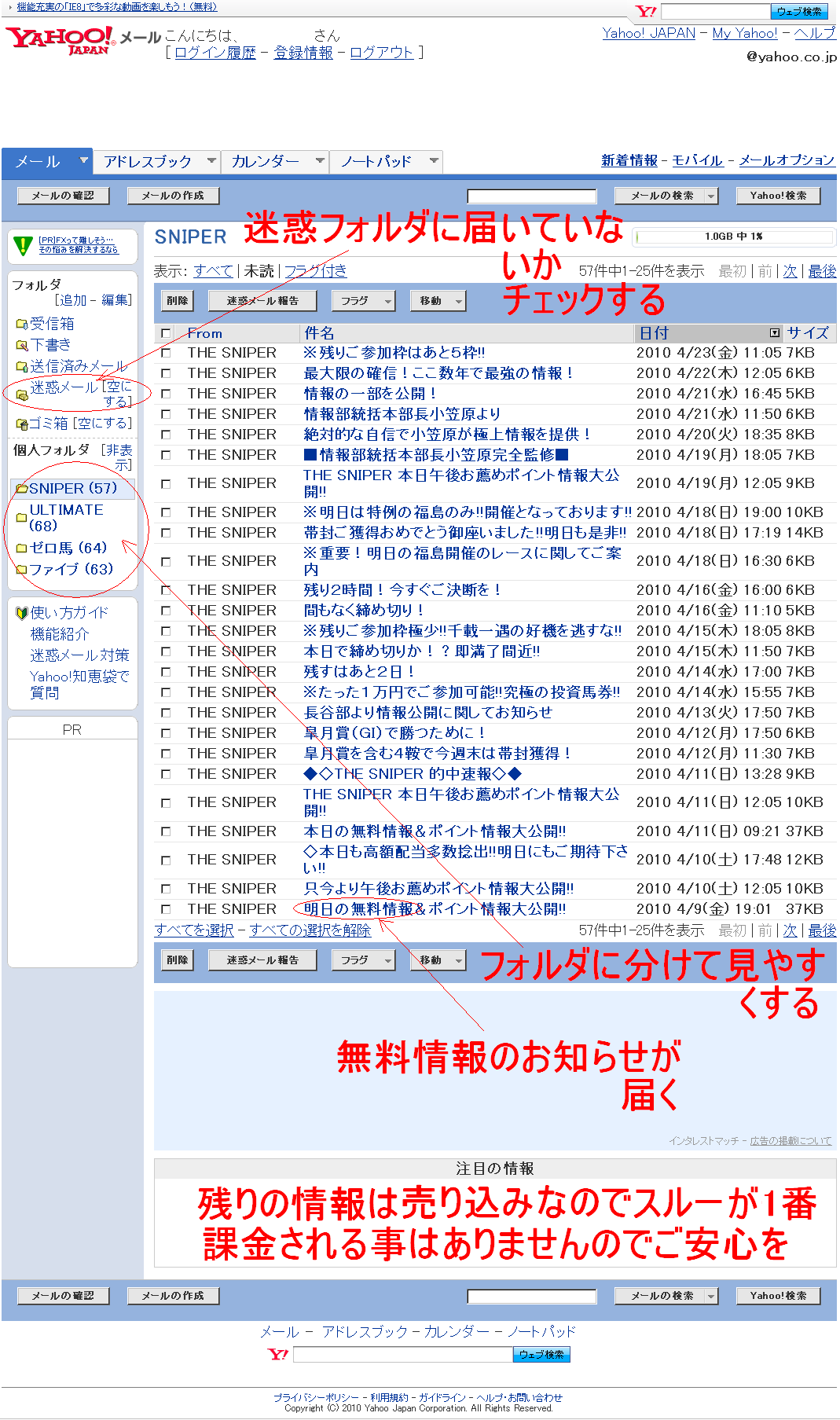Click the ウェブ検索 button at page top
The width and height of the screenshot is (840, 1420).
coord(799,12)
